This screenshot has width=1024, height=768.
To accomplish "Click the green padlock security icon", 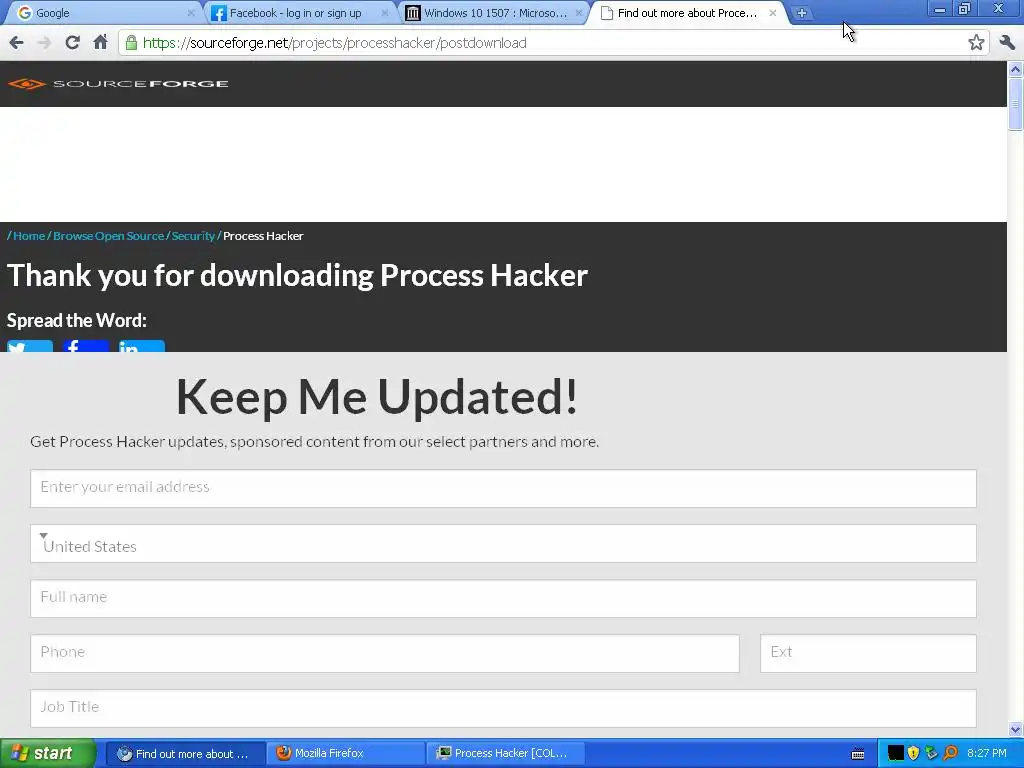I will click(131, 43).
